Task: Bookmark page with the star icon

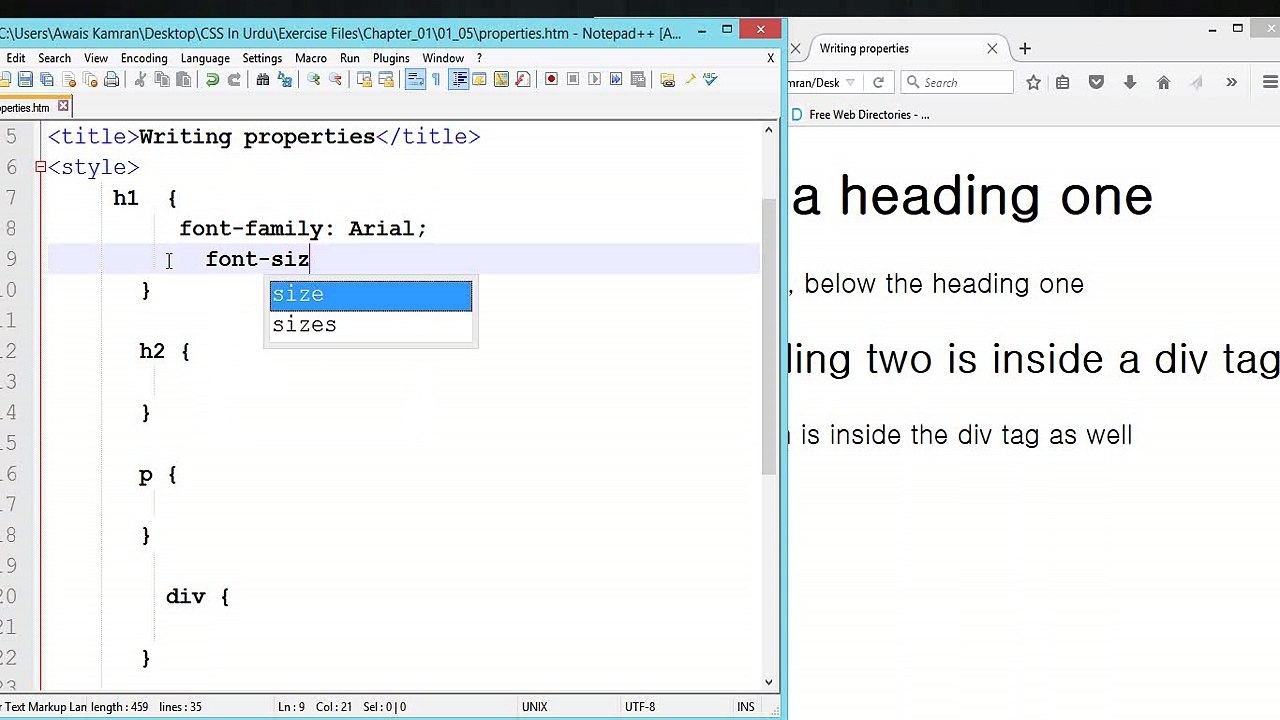Action: [x=1033, y=83]
